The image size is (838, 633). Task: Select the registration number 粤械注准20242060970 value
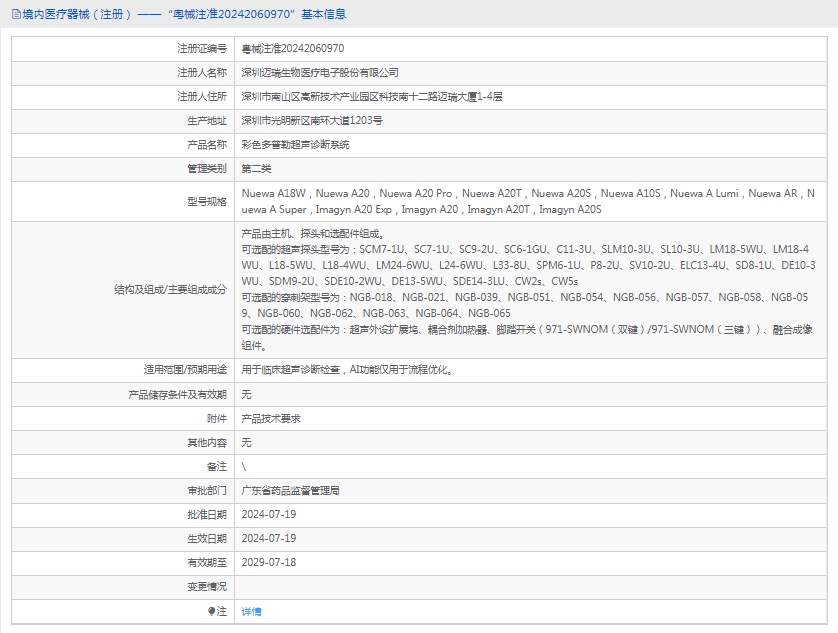click(293, 48)
